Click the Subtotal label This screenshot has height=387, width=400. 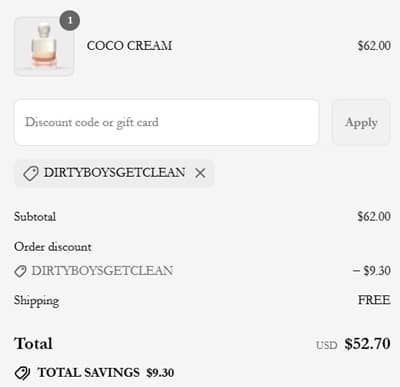point(35,217)
